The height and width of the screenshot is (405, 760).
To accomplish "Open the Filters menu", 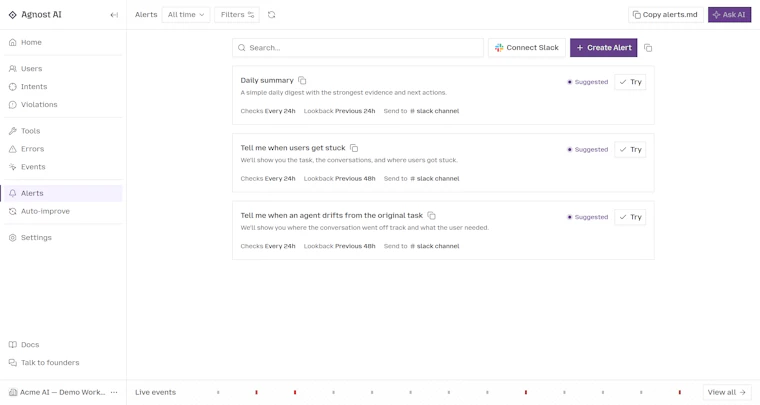I will [237, 15].
